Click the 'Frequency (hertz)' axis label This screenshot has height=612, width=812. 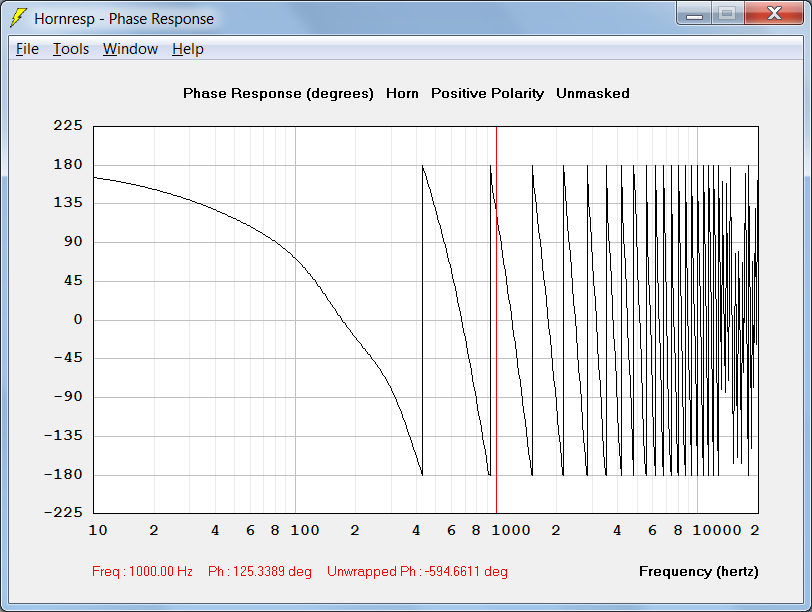699,572
